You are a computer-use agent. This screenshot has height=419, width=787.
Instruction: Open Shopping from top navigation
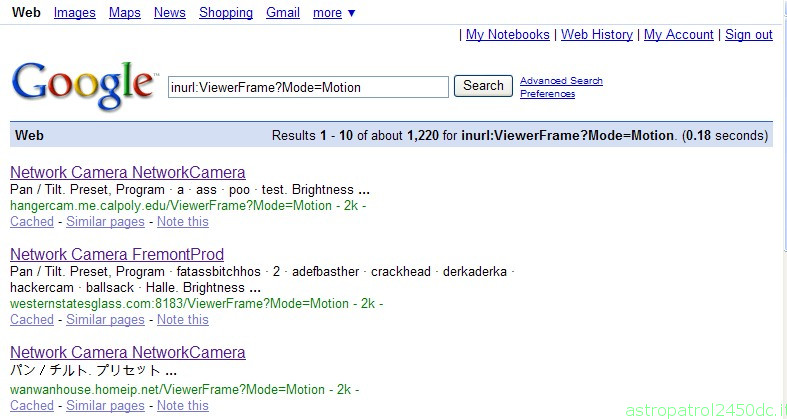click(x=226, y=13)
